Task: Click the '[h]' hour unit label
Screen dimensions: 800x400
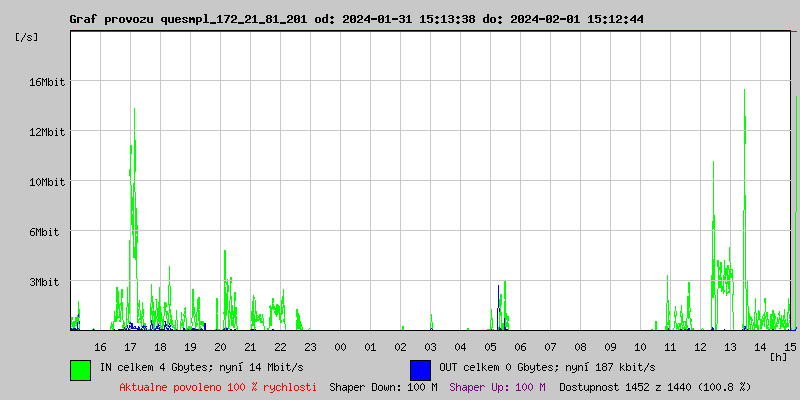Action: pyautogui.click(x=778, y=356)
